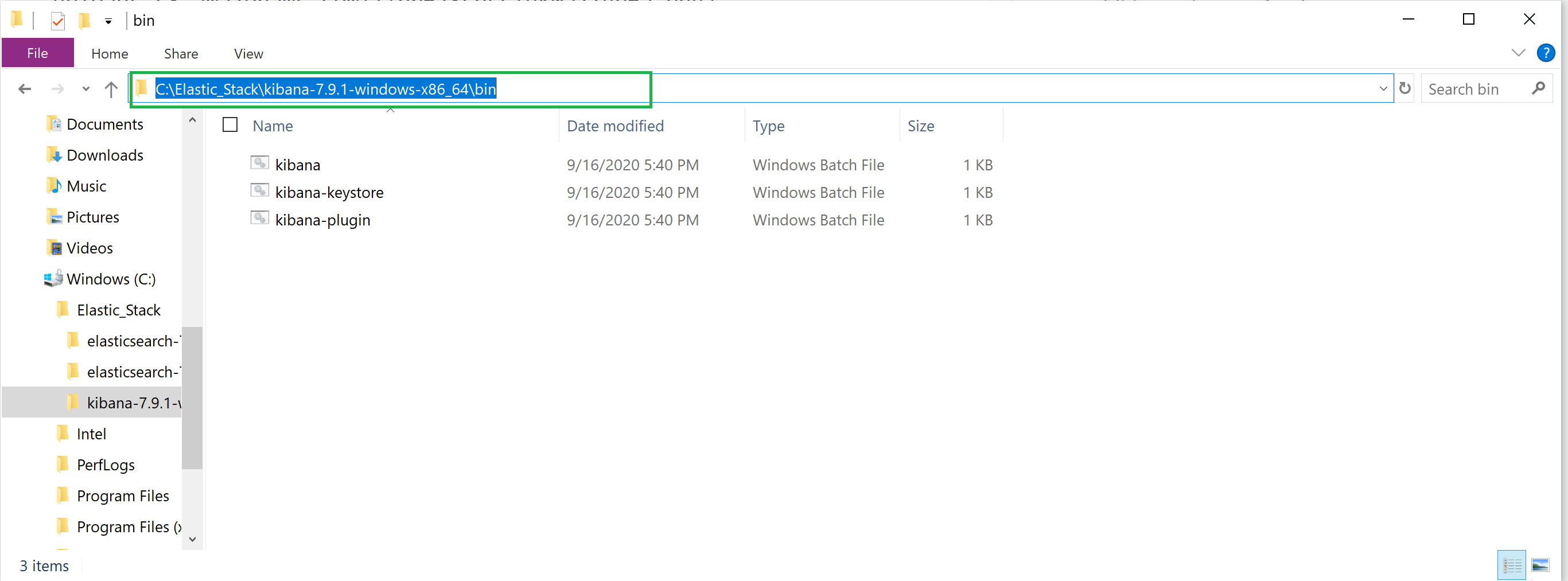Click the search magnifier icon
This screenshot has width=1568, height=581.
pyautogui.click(x=1538, y=89)
